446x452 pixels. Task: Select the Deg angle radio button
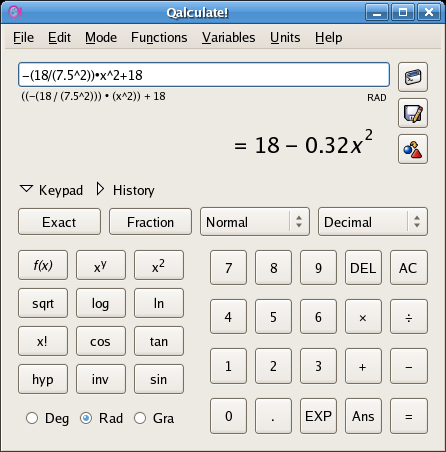(x=32, y=418)
